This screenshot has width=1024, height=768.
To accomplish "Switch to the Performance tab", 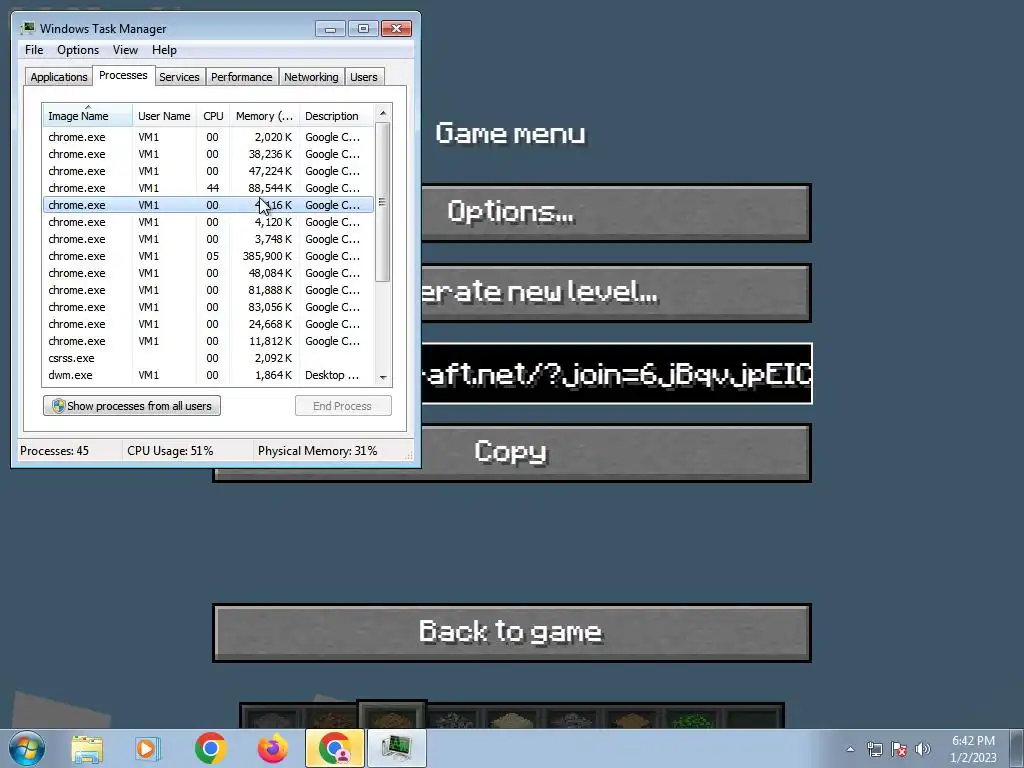I will click(x=242, y=77).
